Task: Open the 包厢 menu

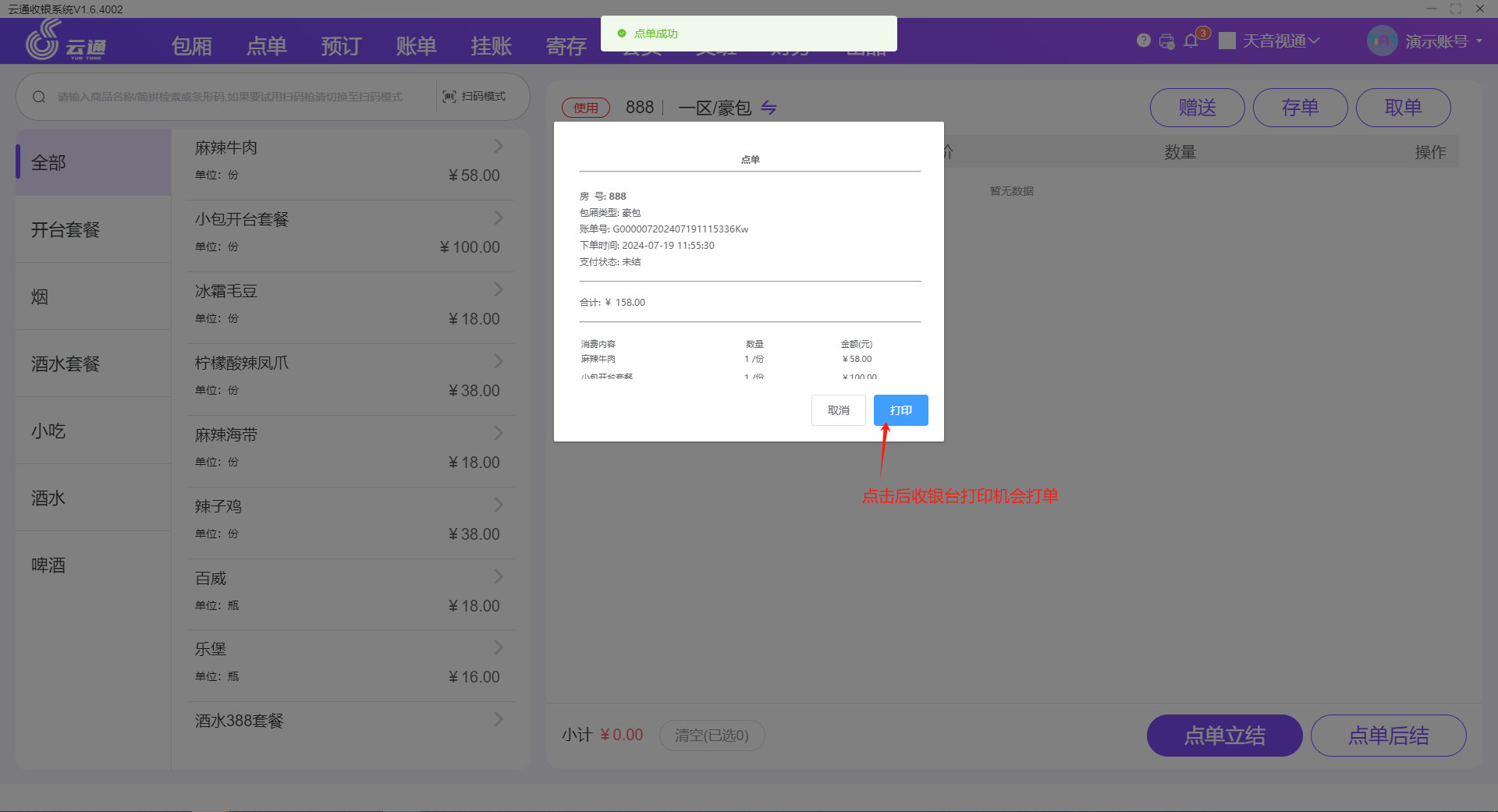Action: 191,46
